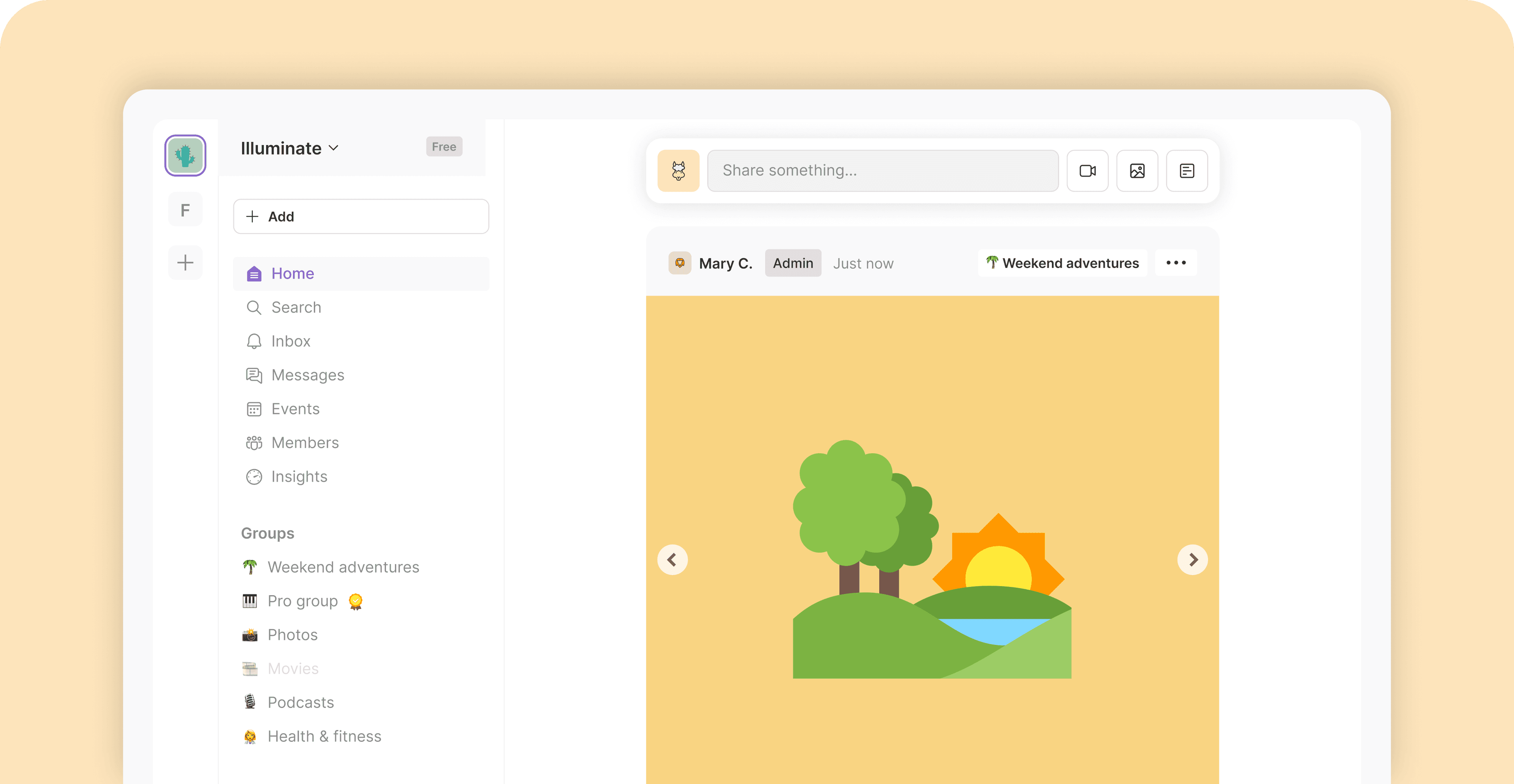1514x784 pixels.
Task: Click the Share something input field
Action: [882, 171]
